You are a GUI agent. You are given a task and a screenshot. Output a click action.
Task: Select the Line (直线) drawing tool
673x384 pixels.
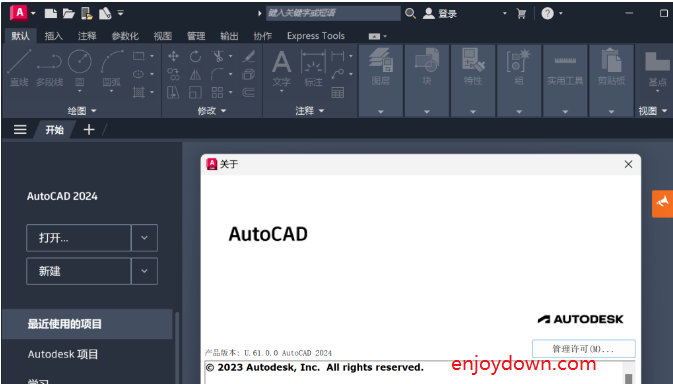click(x=19, y=67)
